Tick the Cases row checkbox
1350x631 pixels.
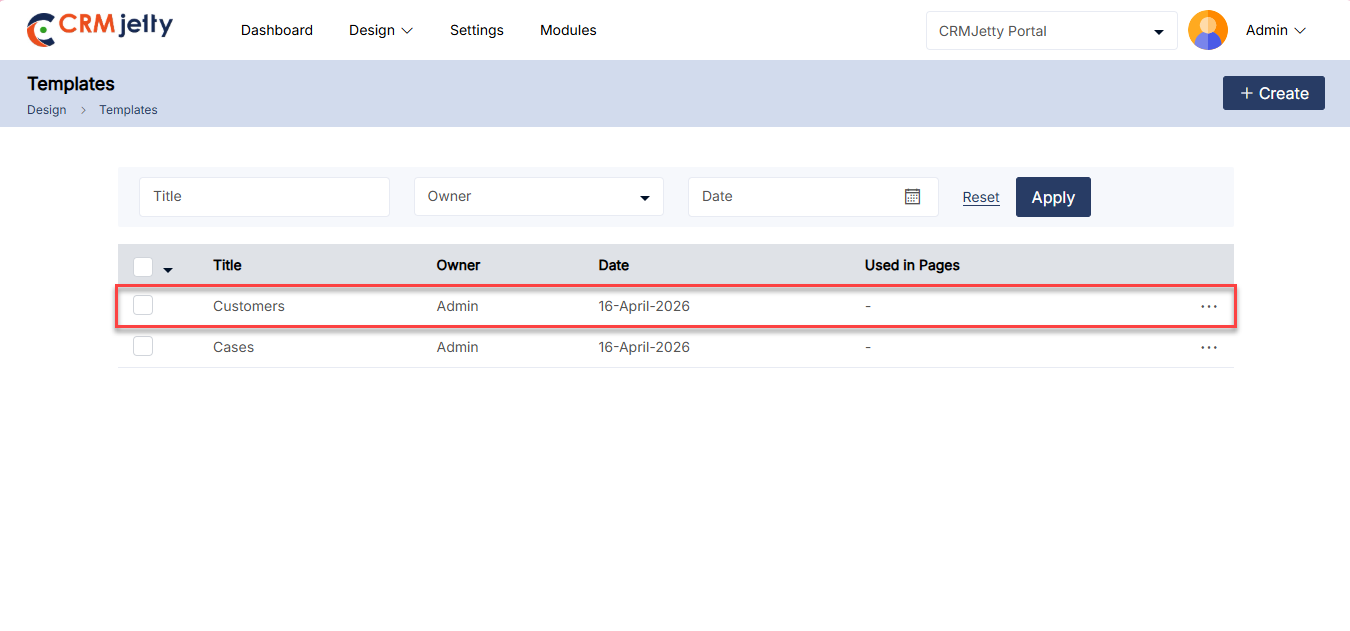(143, 346)
